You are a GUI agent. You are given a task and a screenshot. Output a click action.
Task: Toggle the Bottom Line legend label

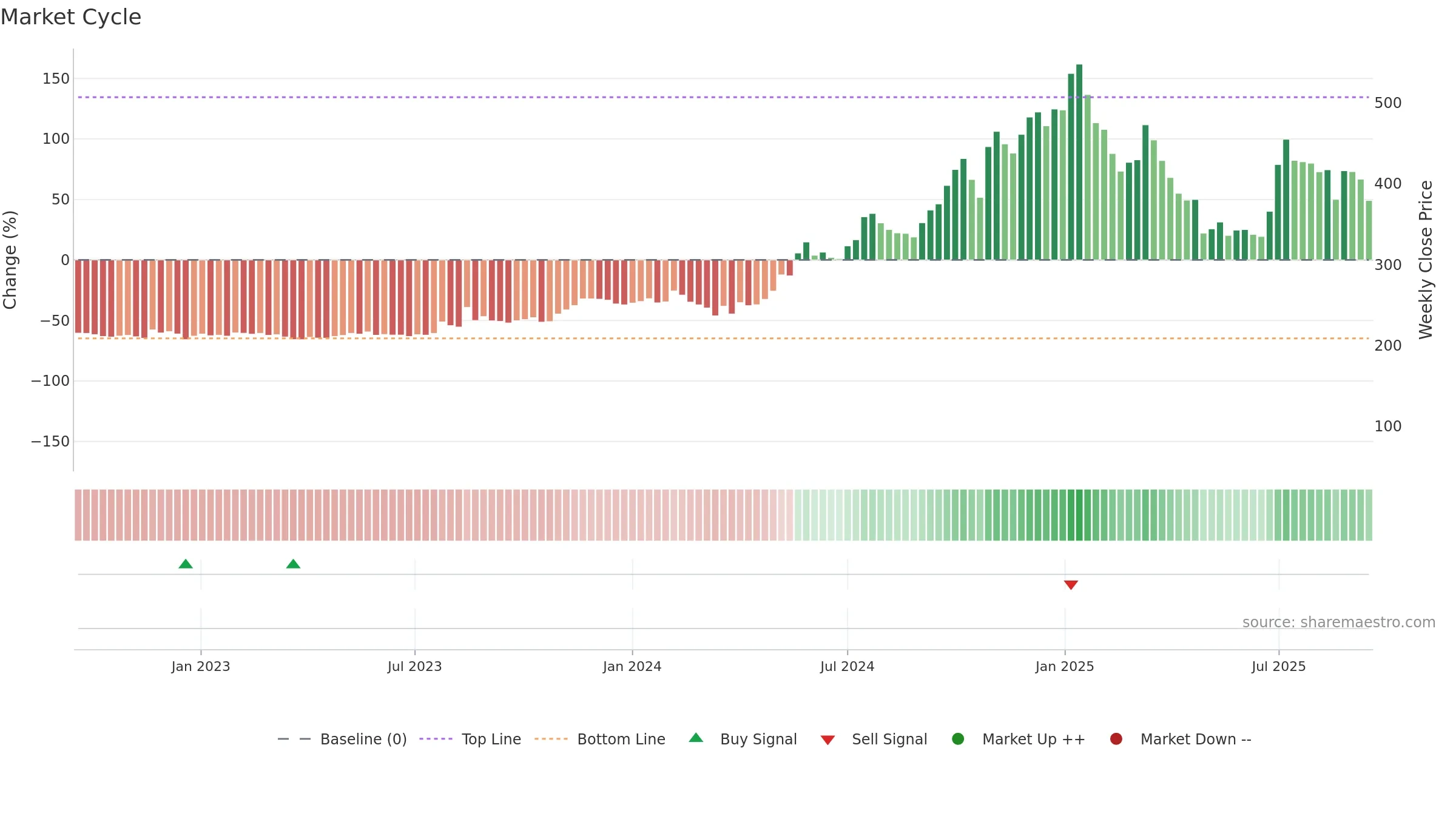click(x=621, y=740)
